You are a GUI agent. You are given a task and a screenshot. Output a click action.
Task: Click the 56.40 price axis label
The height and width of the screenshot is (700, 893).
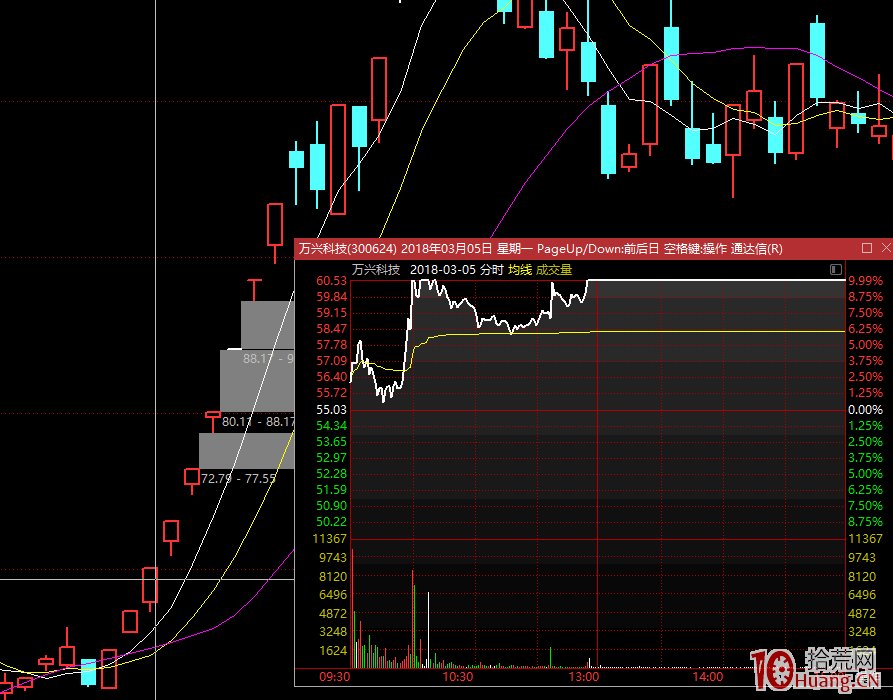pos(332,376)
